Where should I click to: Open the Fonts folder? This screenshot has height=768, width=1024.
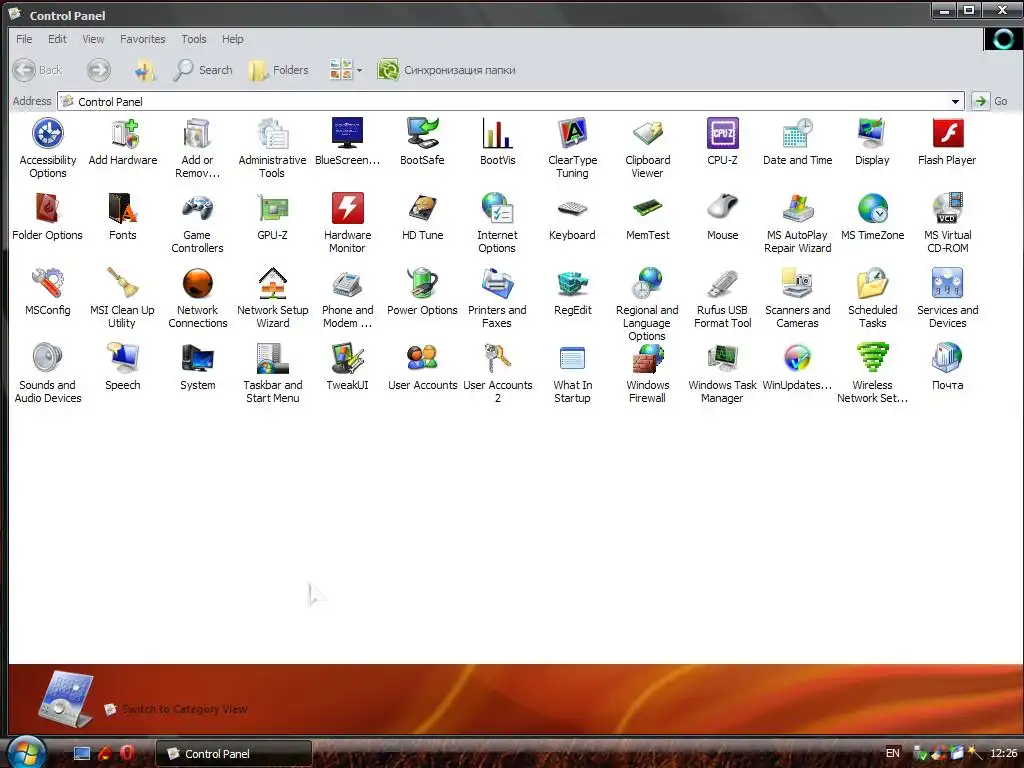coord(123,217)
